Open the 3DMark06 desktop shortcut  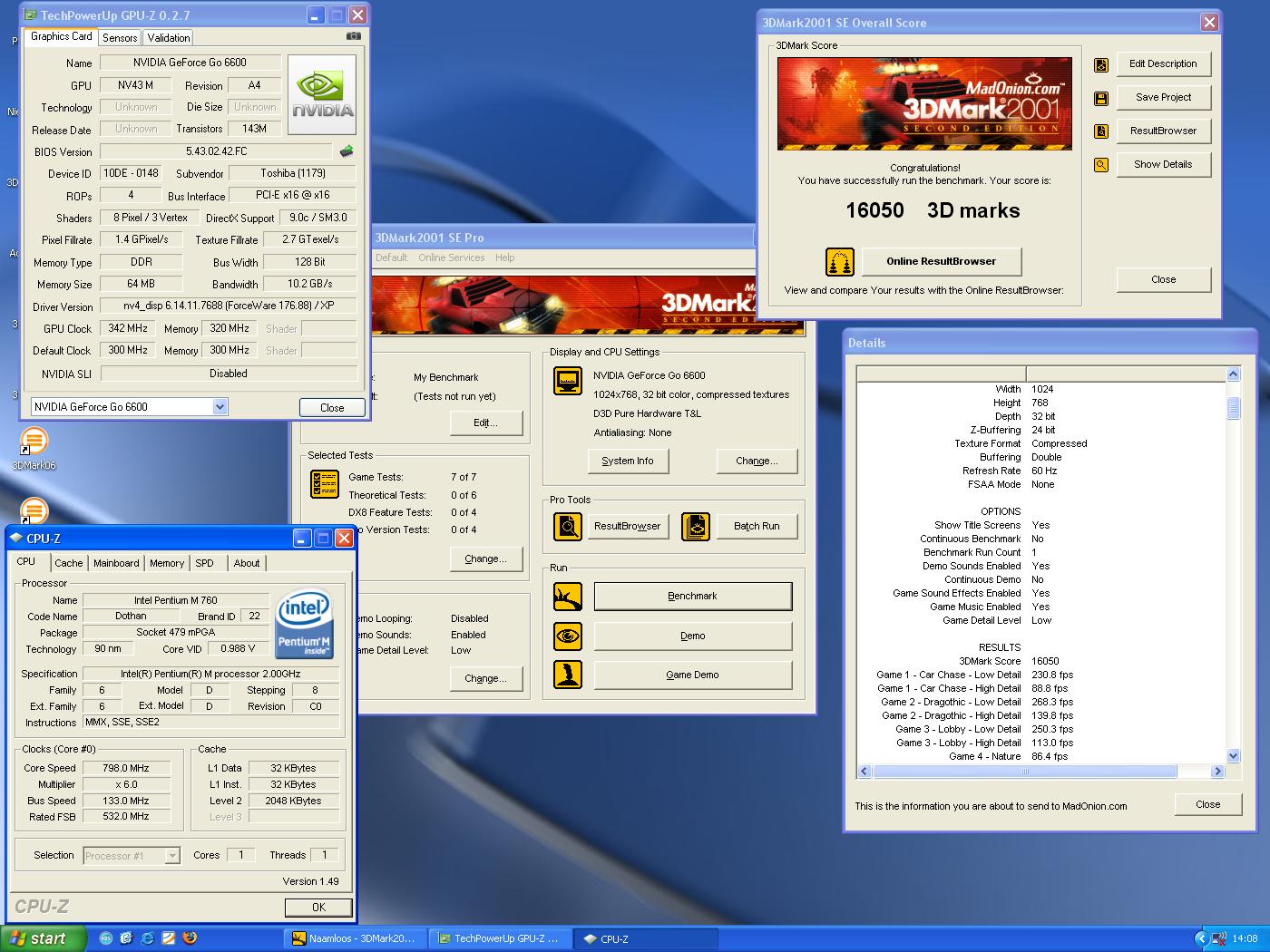[34, 450]
